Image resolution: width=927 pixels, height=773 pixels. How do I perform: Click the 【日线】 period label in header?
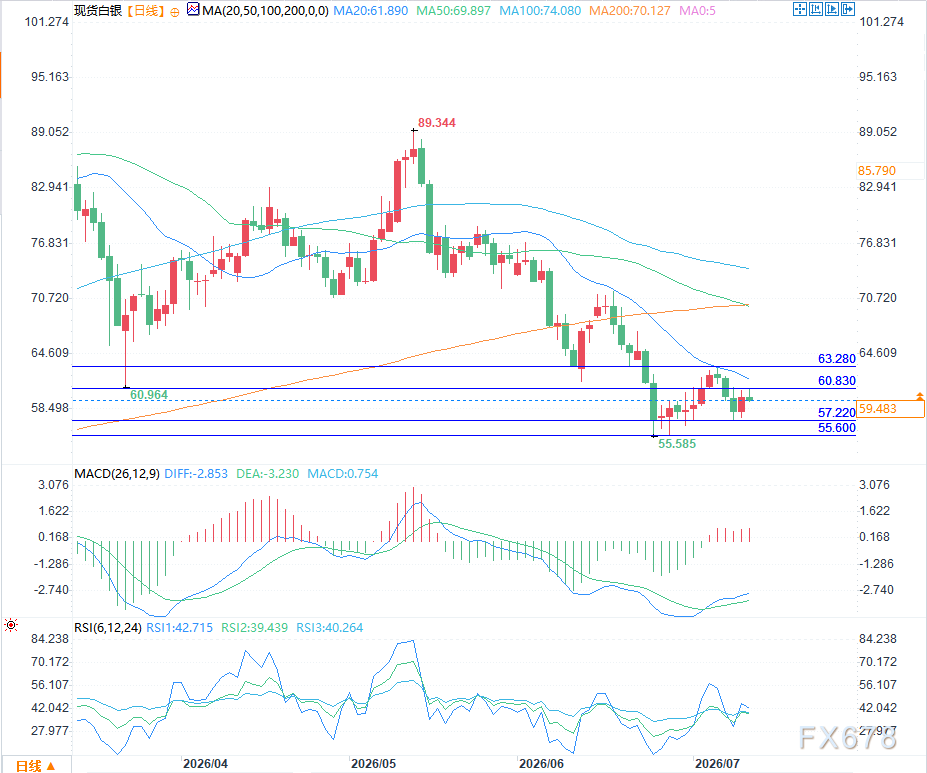144,11
